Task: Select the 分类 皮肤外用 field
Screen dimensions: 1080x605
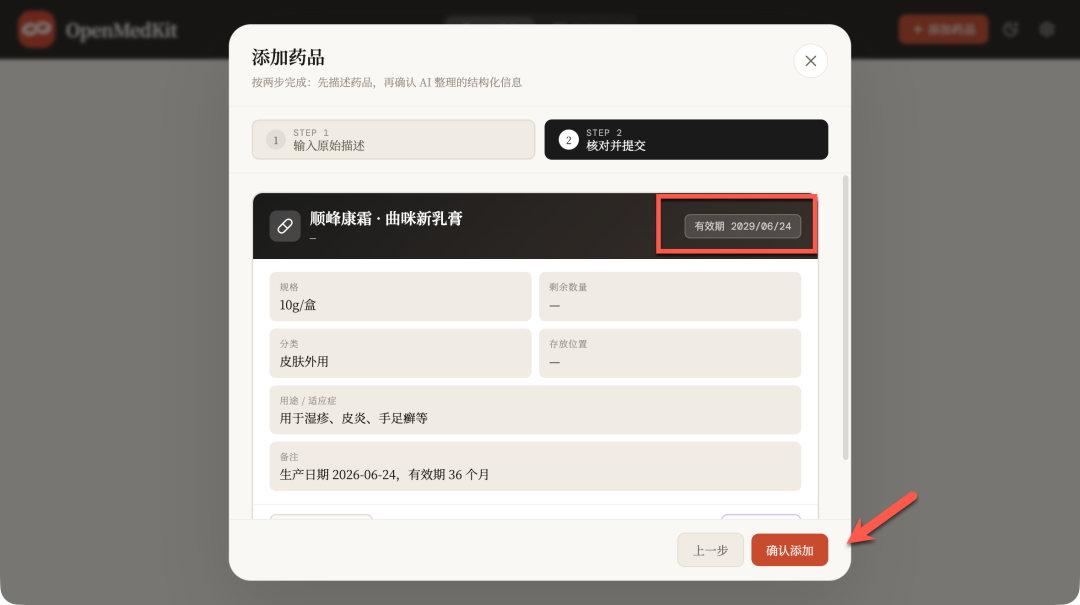Action: pyautogui.click(x=400, y=353)
